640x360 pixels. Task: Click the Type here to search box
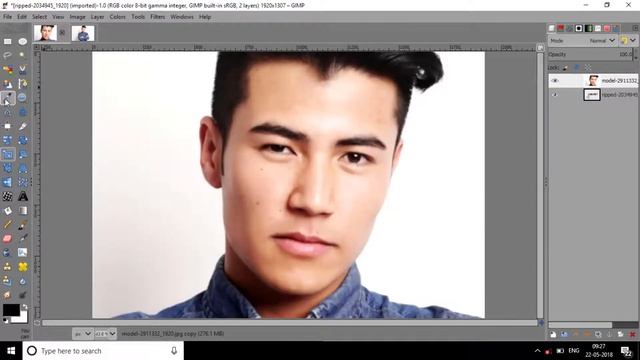[103, 351]
